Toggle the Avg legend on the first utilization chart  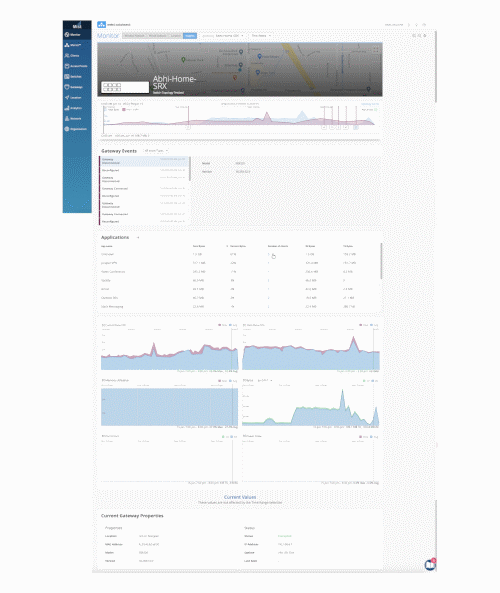tap(233, 325)
